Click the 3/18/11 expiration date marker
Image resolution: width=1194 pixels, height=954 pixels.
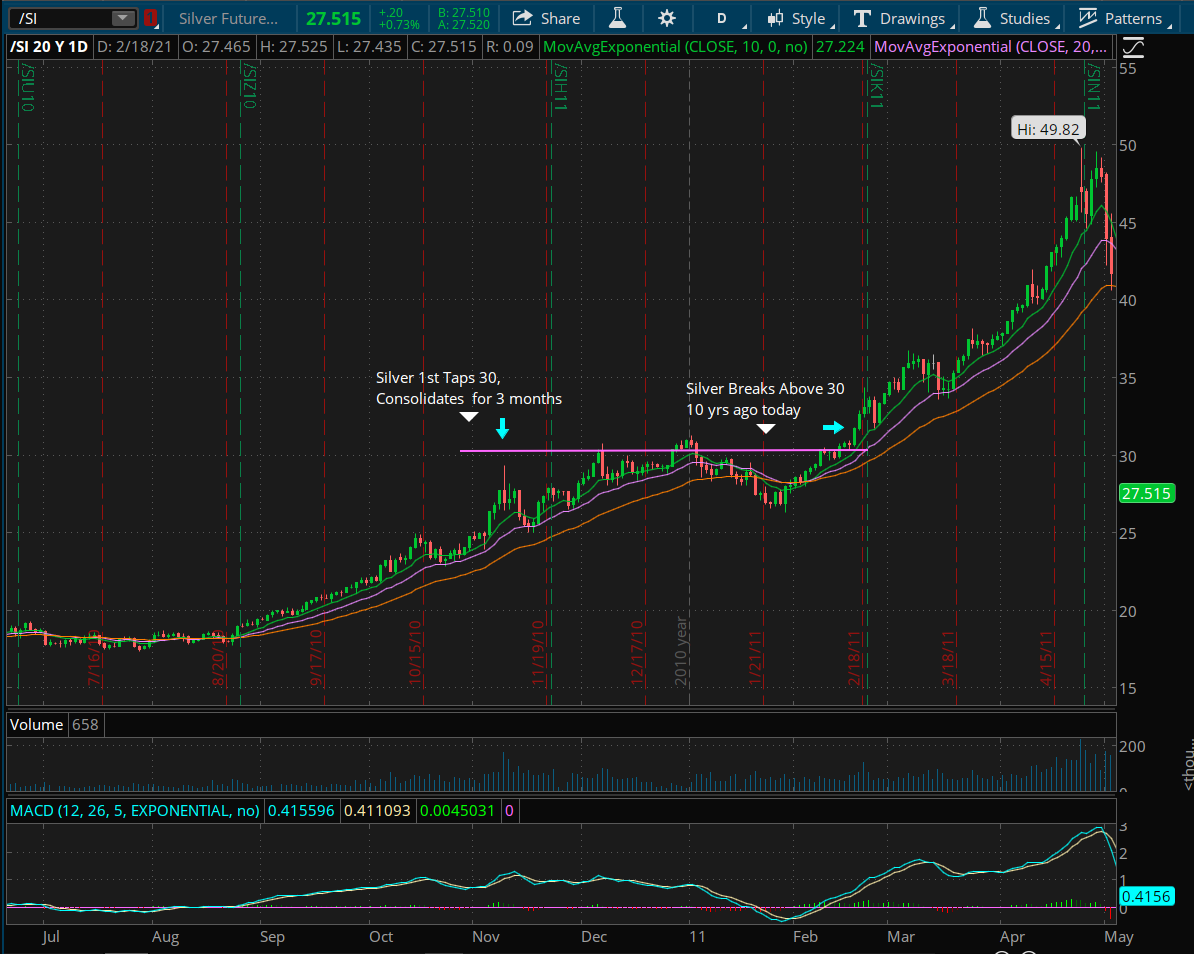click(x=948, y=657)
